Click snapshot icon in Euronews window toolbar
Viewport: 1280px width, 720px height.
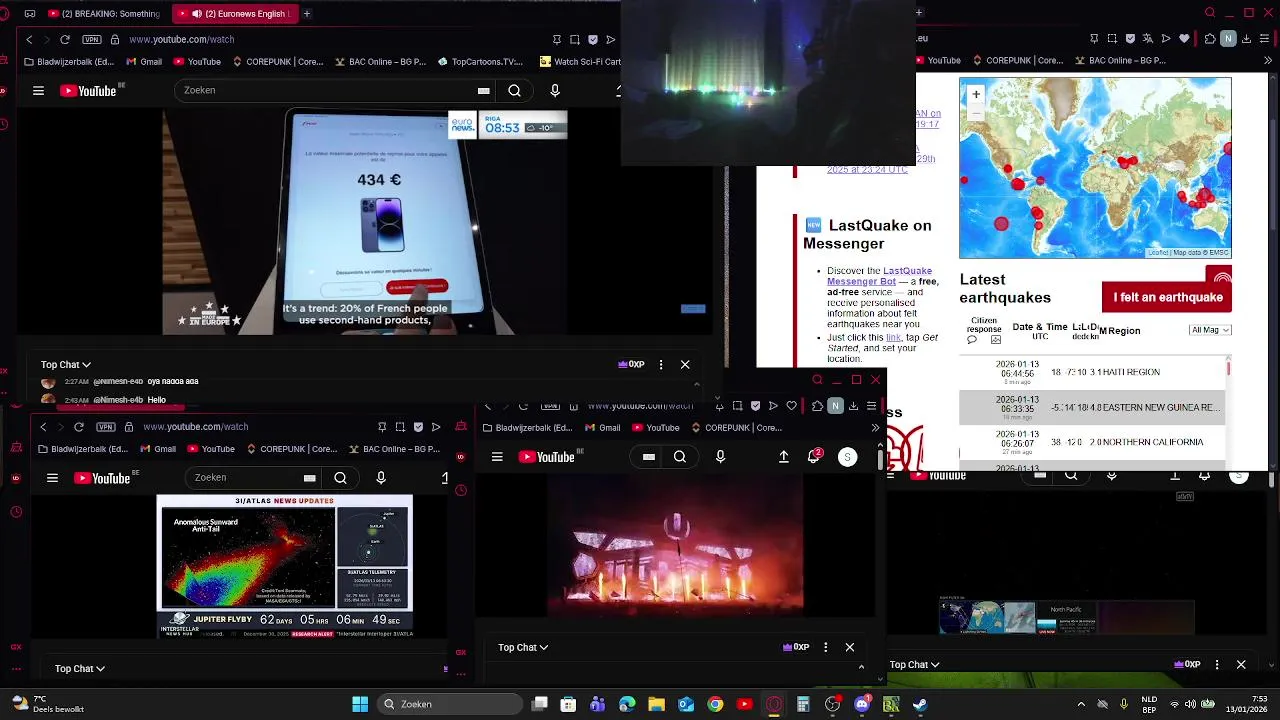pos(575,39)
